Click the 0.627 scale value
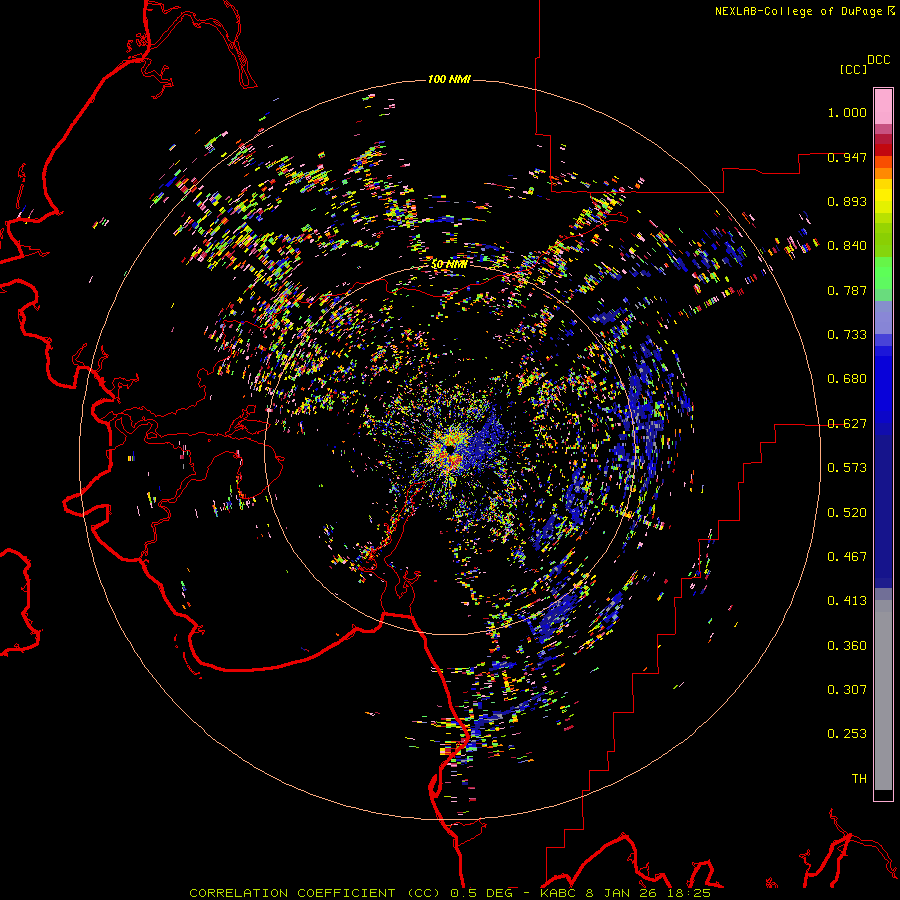The width and height of the screenshot is (900, 900). pyautogui.click(x=847, y=424)
